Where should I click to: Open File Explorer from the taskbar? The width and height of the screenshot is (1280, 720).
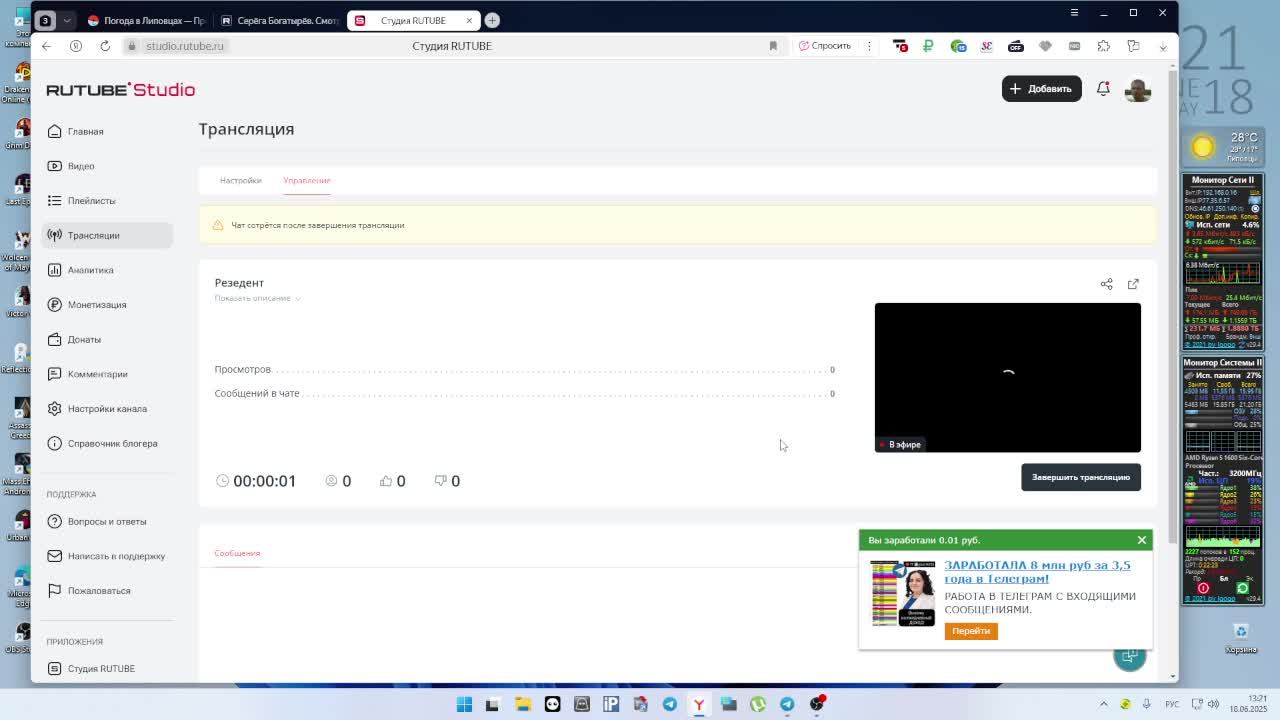[x=523, y=704]
